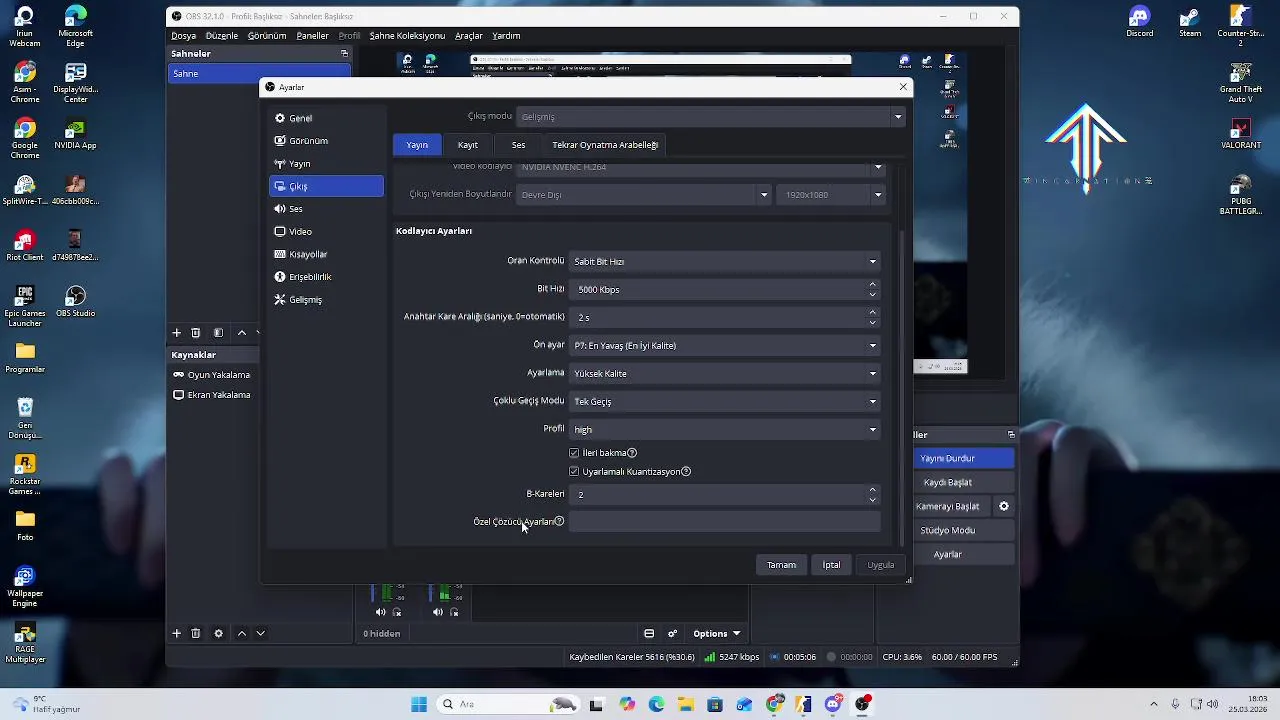Switch to Kayıt output tab
The width and height of the screenshot is (1280, 720).
pyautogui.click(x=467, y=145)
